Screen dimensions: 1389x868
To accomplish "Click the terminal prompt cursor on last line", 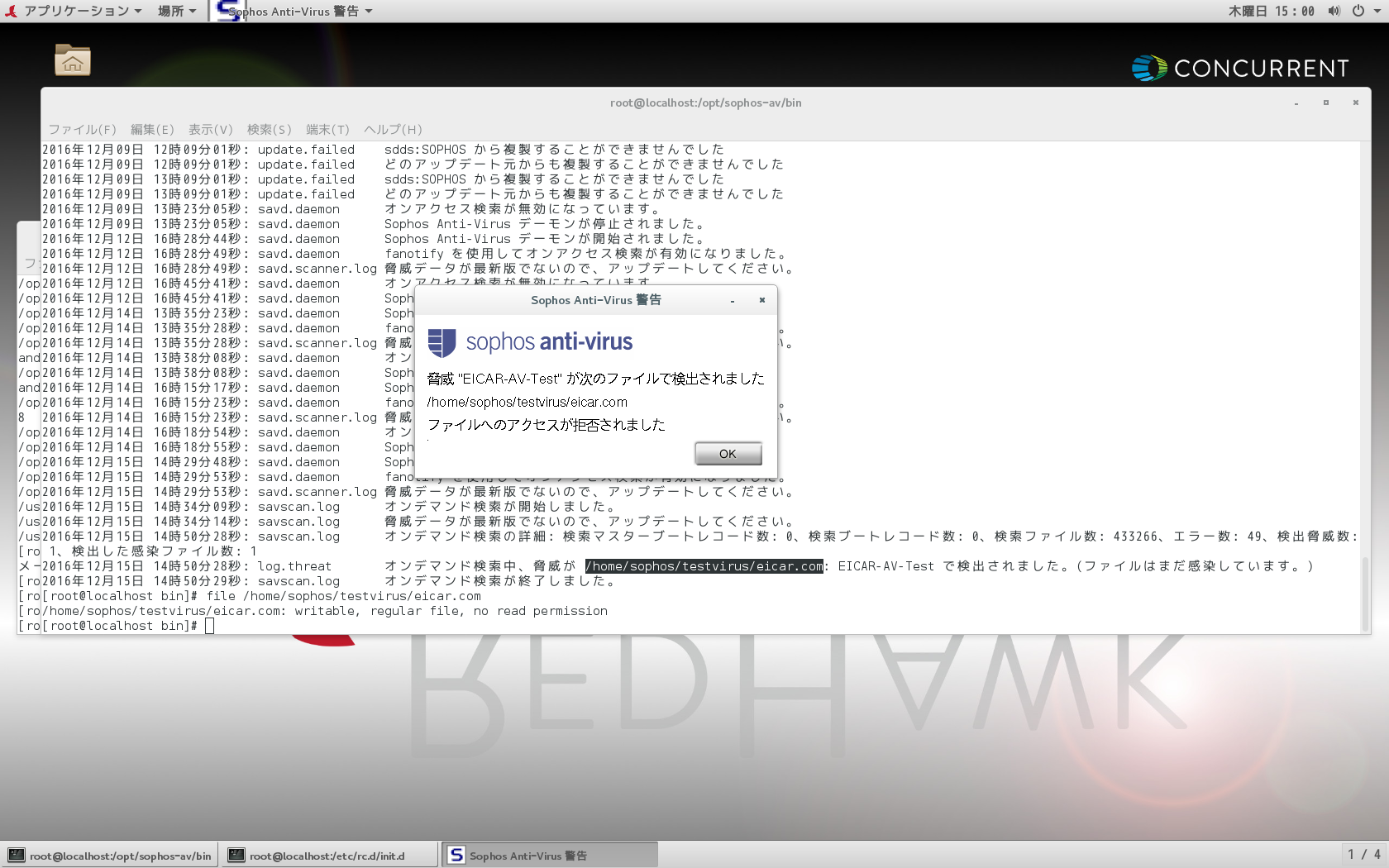I will pos(210,626).
